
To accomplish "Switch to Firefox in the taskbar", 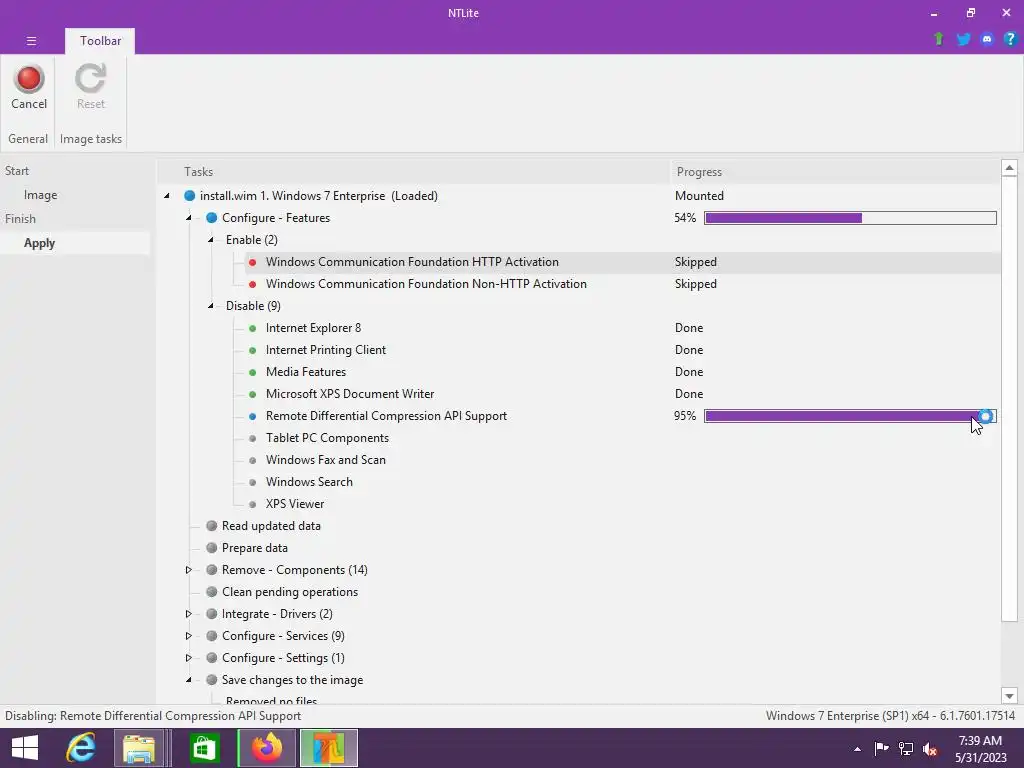I will (x=266, y=748).
